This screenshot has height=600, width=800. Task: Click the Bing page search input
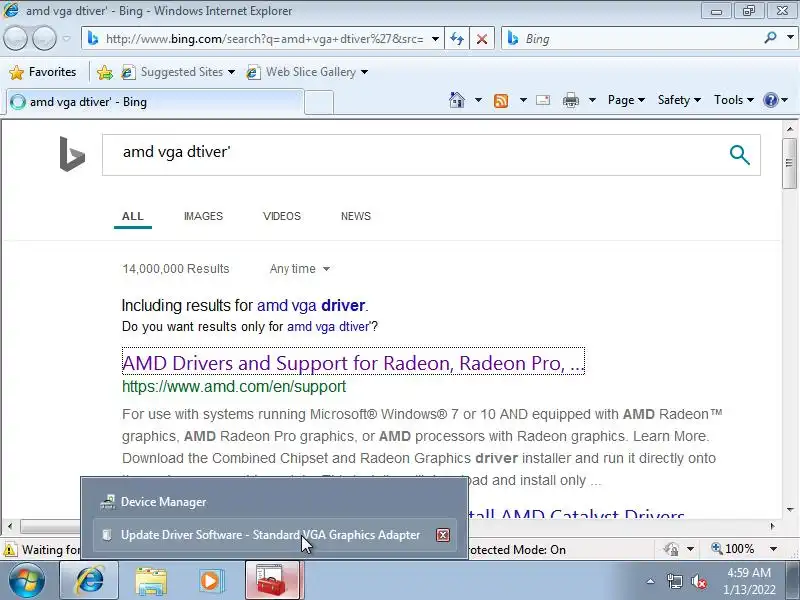tap(413, 155)
